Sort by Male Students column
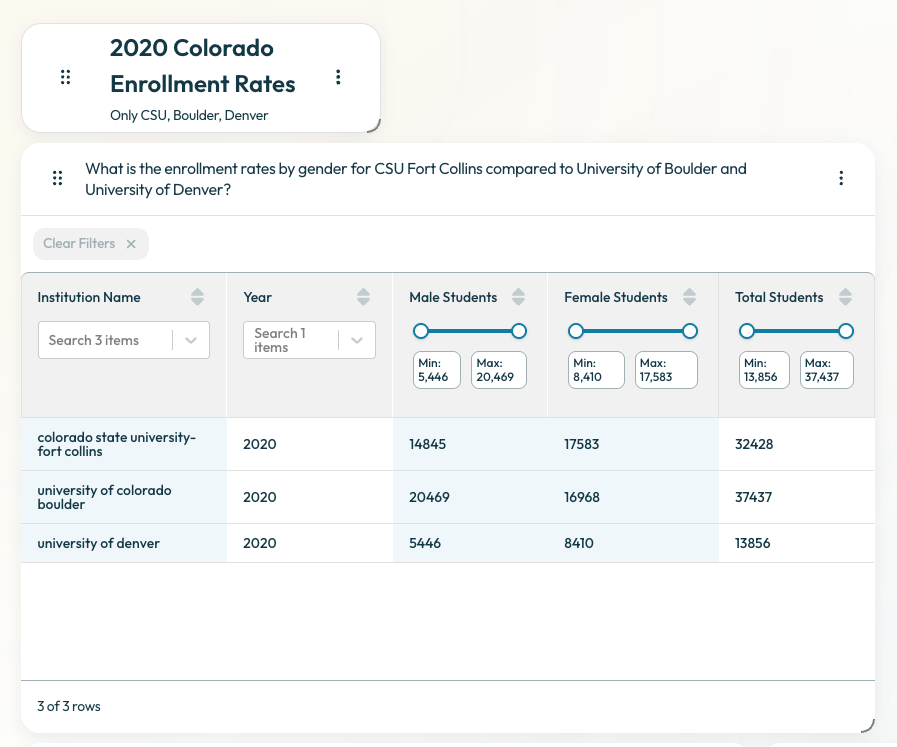Image resolution: width=897 pixels, height=747 pixels. (518, 297)
